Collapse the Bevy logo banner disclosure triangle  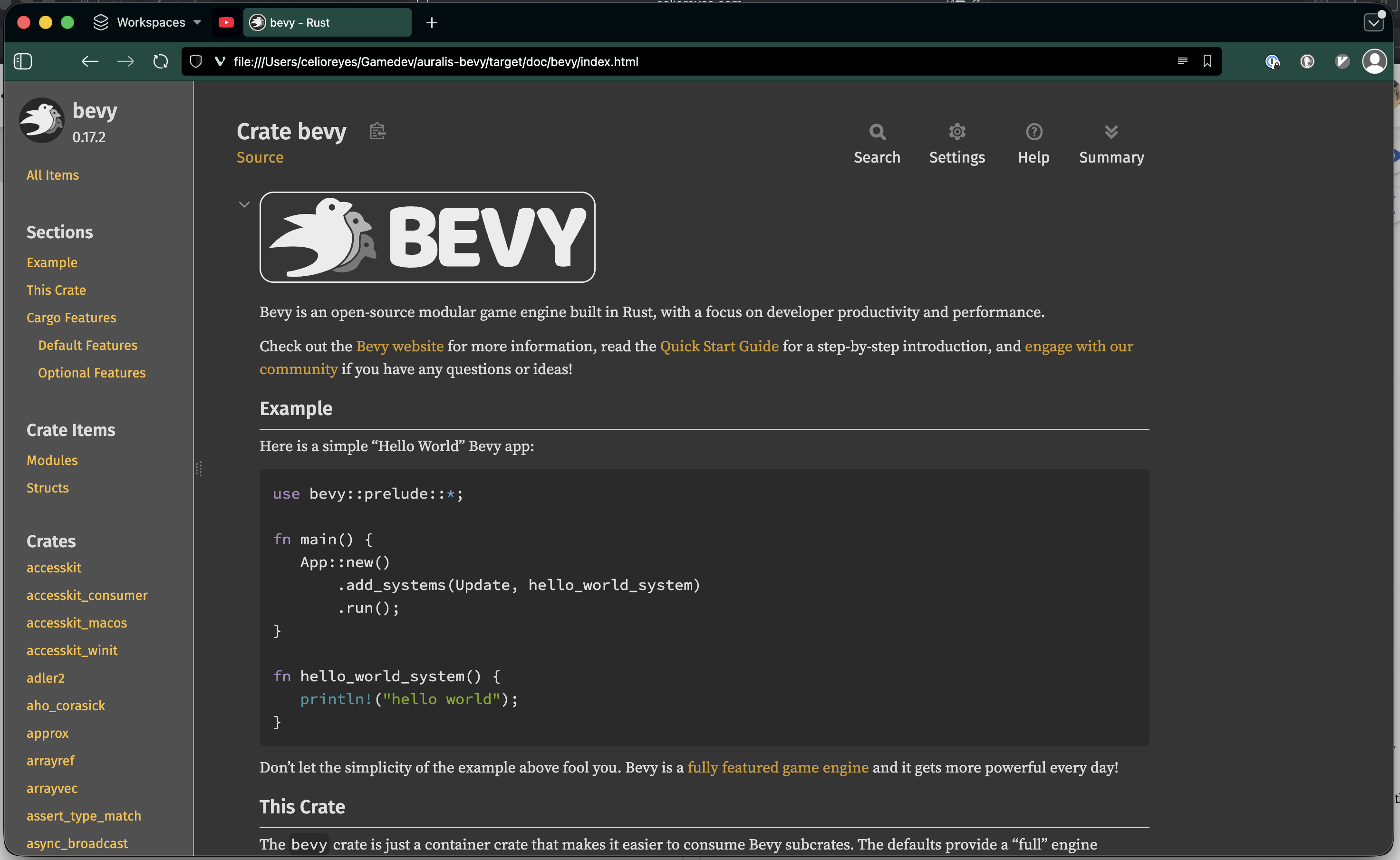244,204
